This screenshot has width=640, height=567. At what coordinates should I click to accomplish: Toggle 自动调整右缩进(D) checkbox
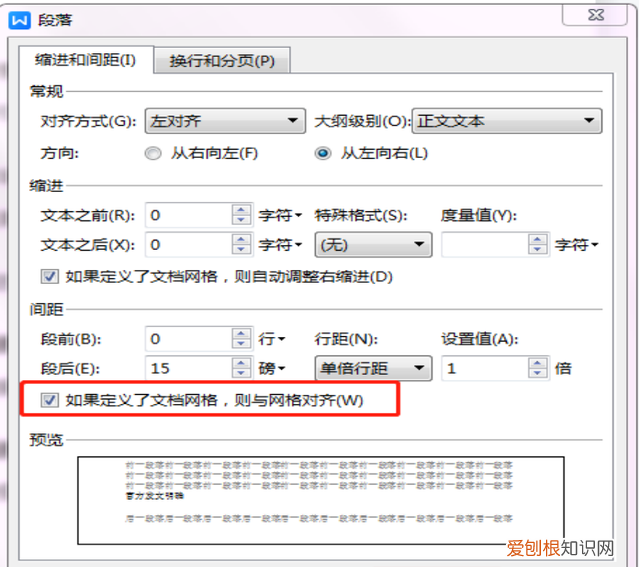tap(49, 277)
